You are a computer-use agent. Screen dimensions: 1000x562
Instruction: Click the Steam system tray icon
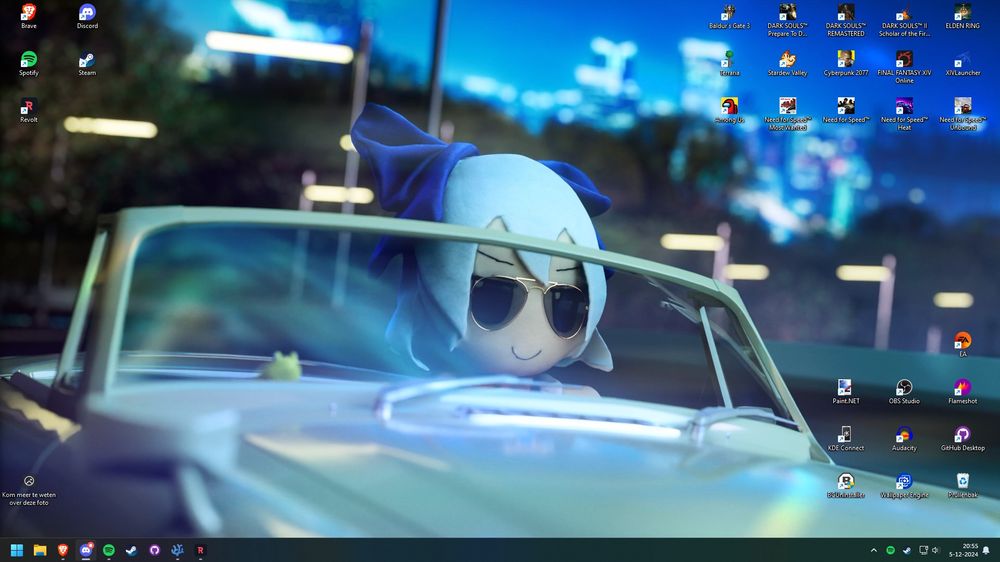907,550
